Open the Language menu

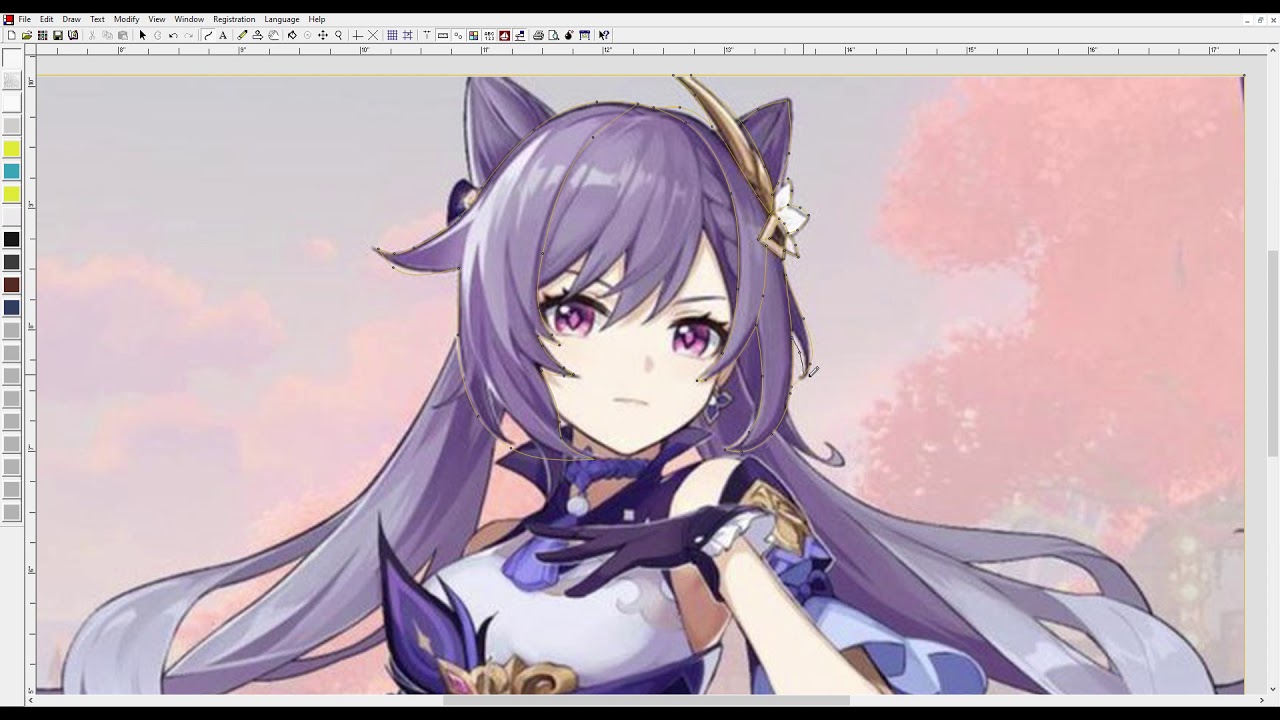282,19
